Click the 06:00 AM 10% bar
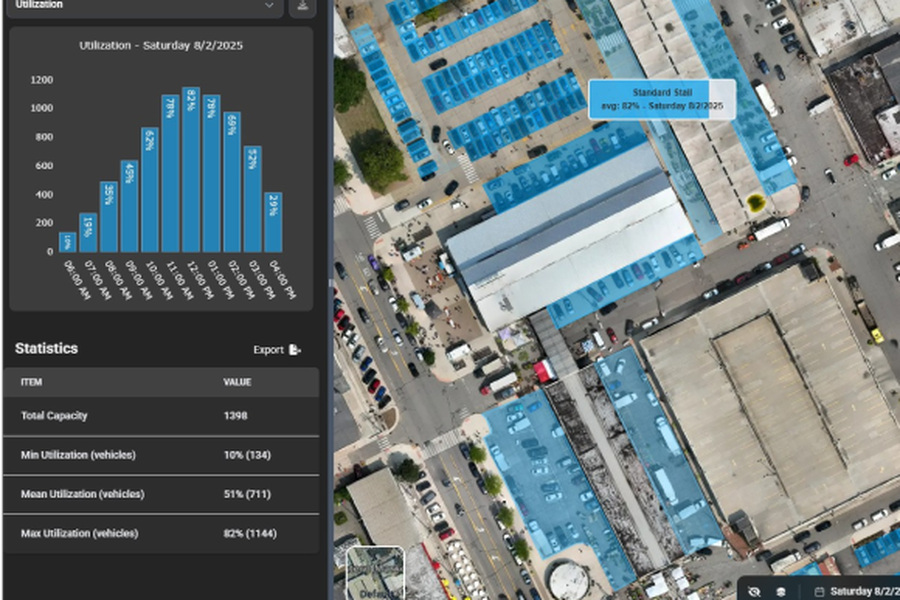 [67, 242]
